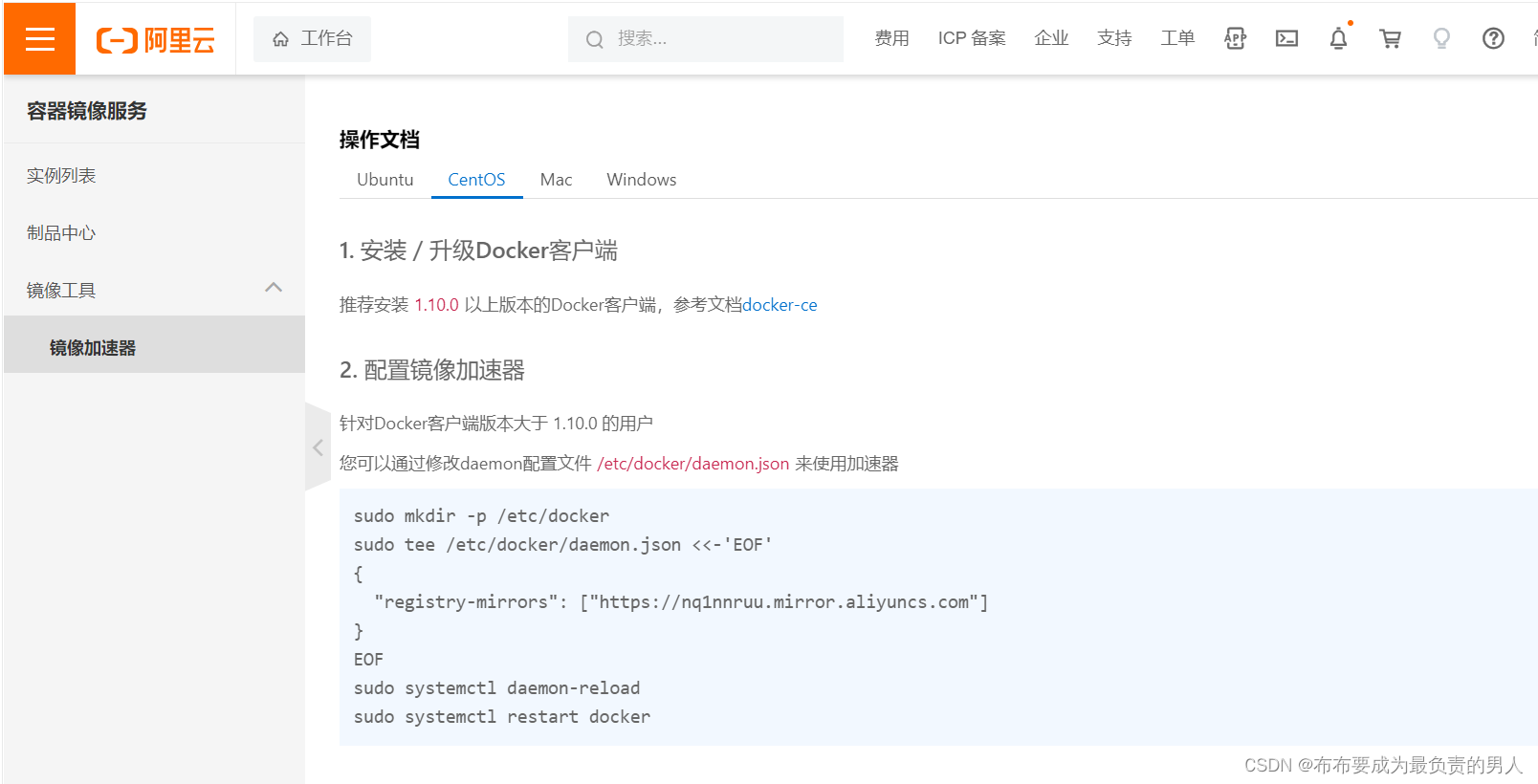
Task: Click the home icon in 工作台
Action: 280,39
